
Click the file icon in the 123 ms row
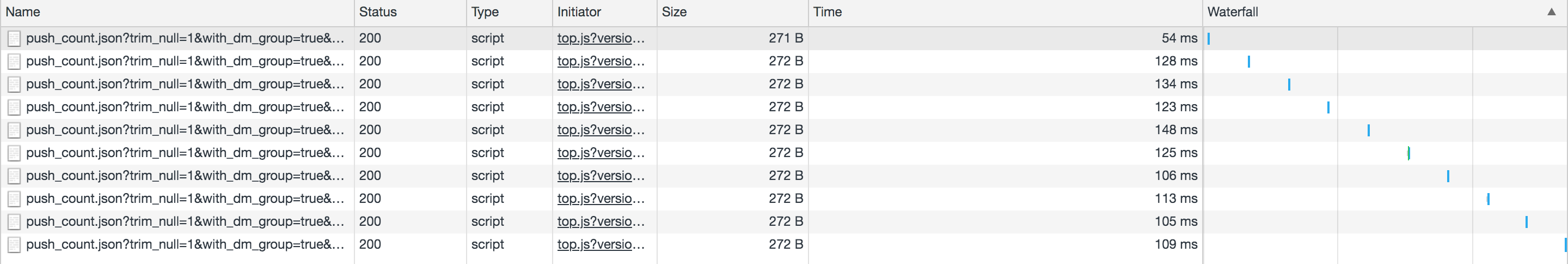click(x=14, y=107)
